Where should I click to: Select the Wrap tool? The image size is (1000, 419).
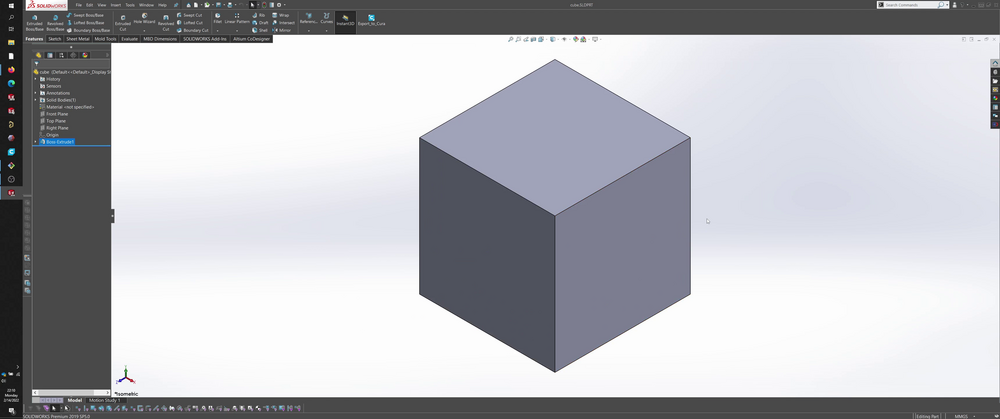pos(281,15)
